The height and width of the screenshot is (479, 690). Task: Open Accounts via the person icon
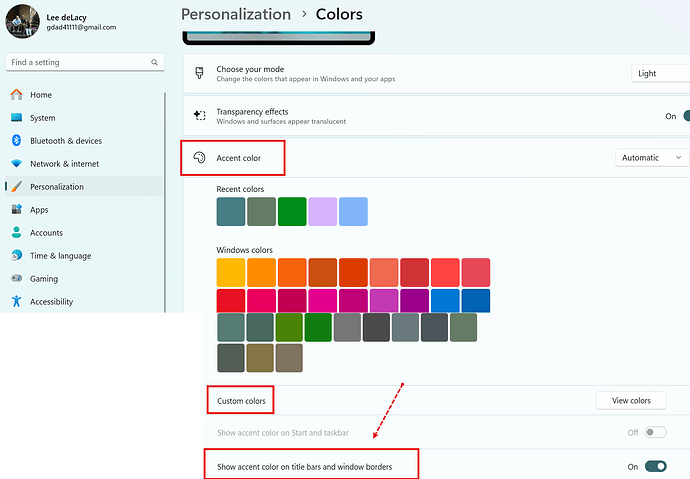[16, 232]
